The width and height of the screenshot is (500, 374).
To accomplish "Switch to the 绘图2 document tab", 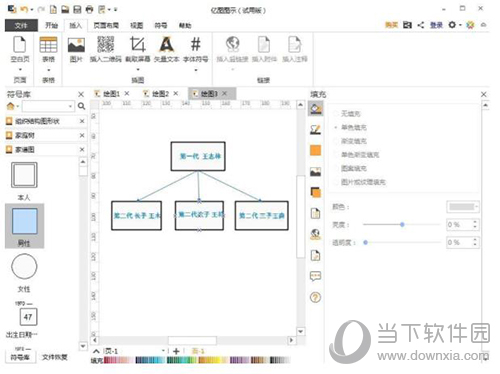I will point(160,94).
